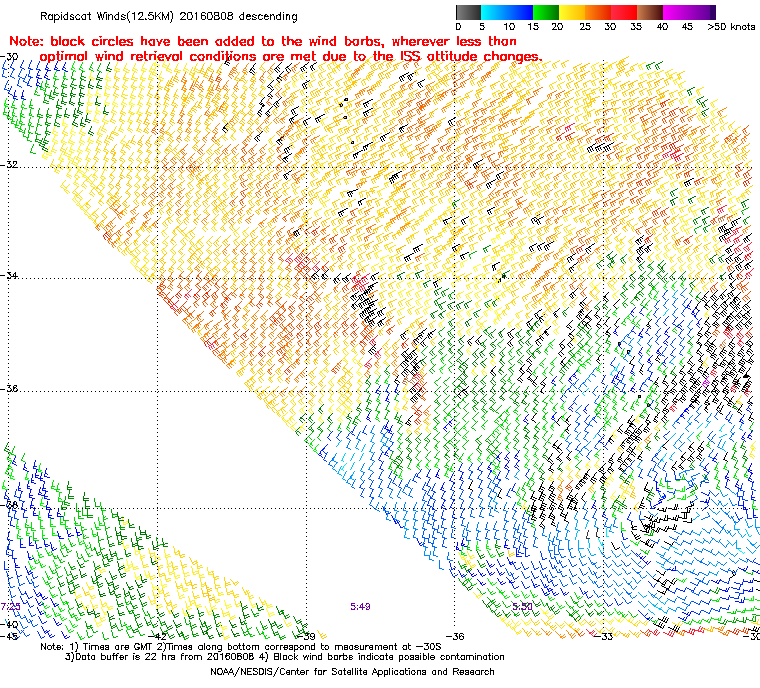Pick the brown 35-40 knots color bar segment
Viewport: 760px width, 688px height.
650,12
